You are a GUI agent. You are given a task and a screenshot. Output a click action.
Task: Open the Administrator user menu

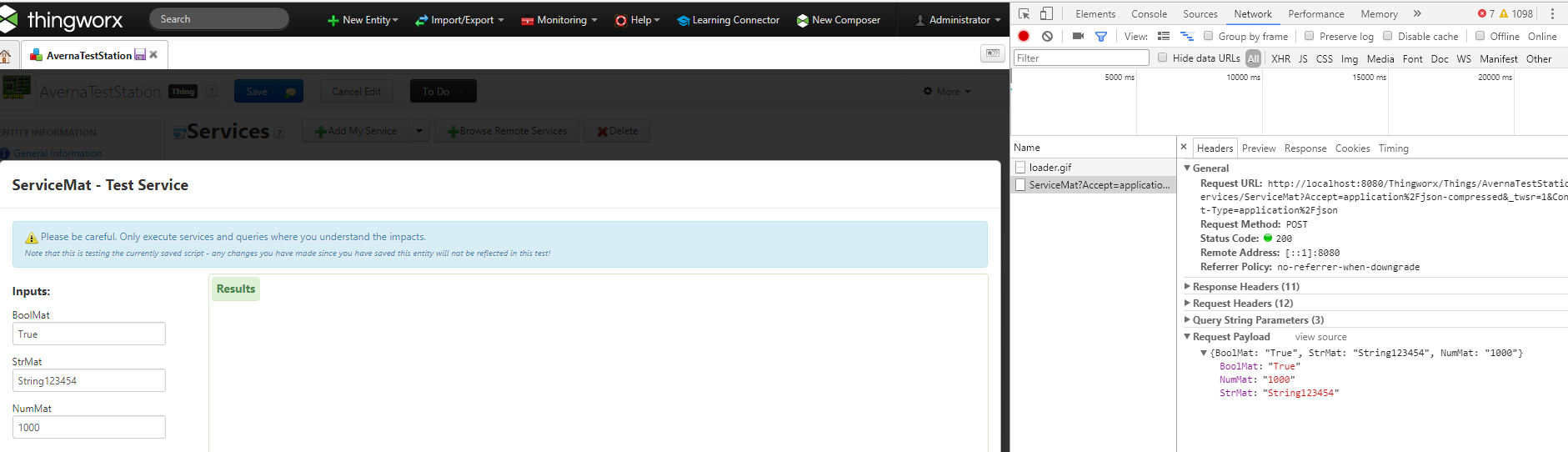click(x=959, y=20)
